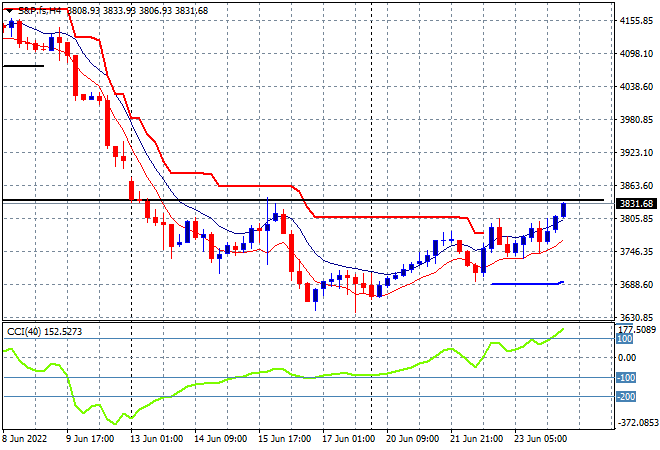
Task: Click the 4155.85 price axis label
Action: 635,20
